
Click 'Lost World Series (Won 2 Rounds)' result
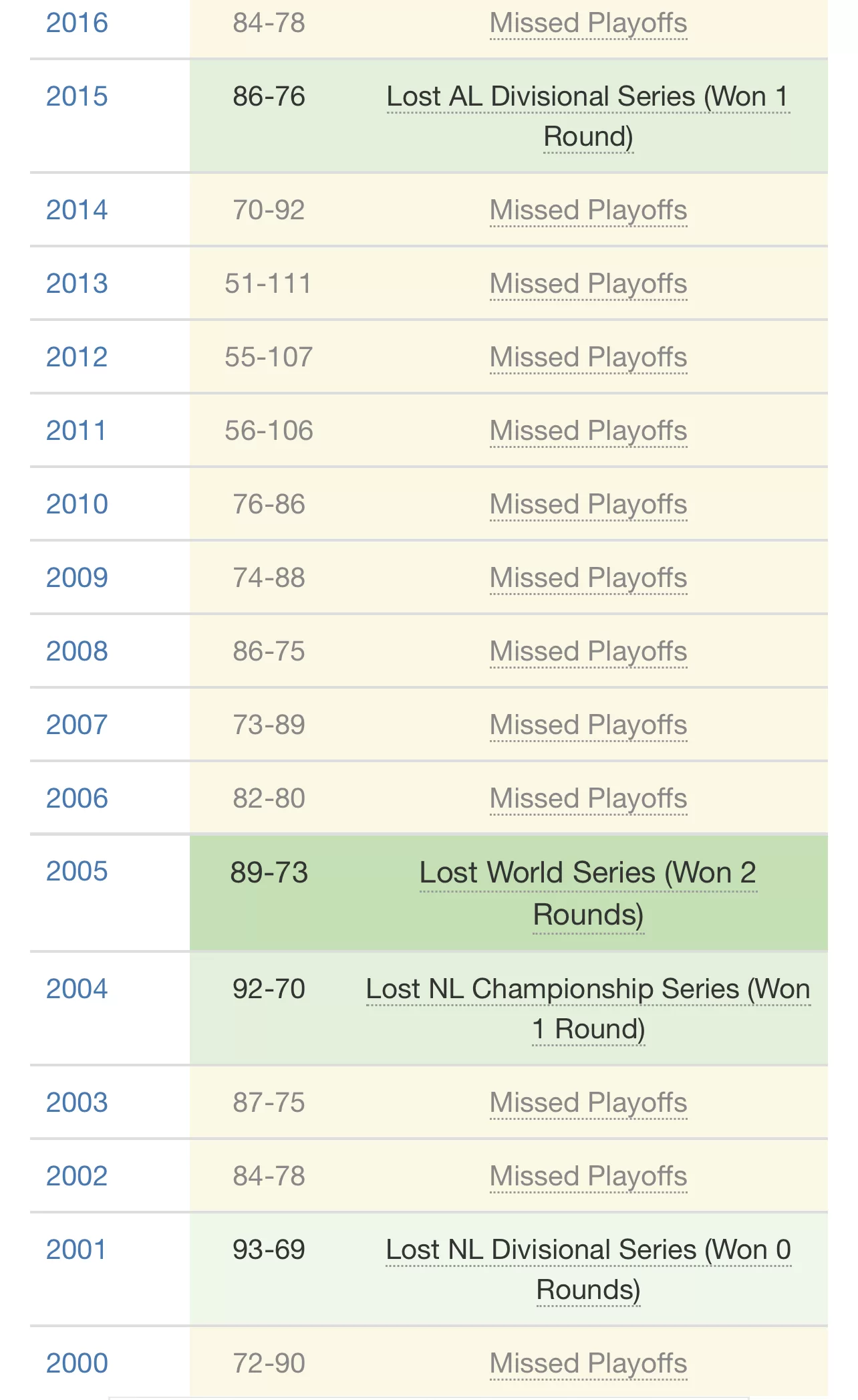click(588, 893)
